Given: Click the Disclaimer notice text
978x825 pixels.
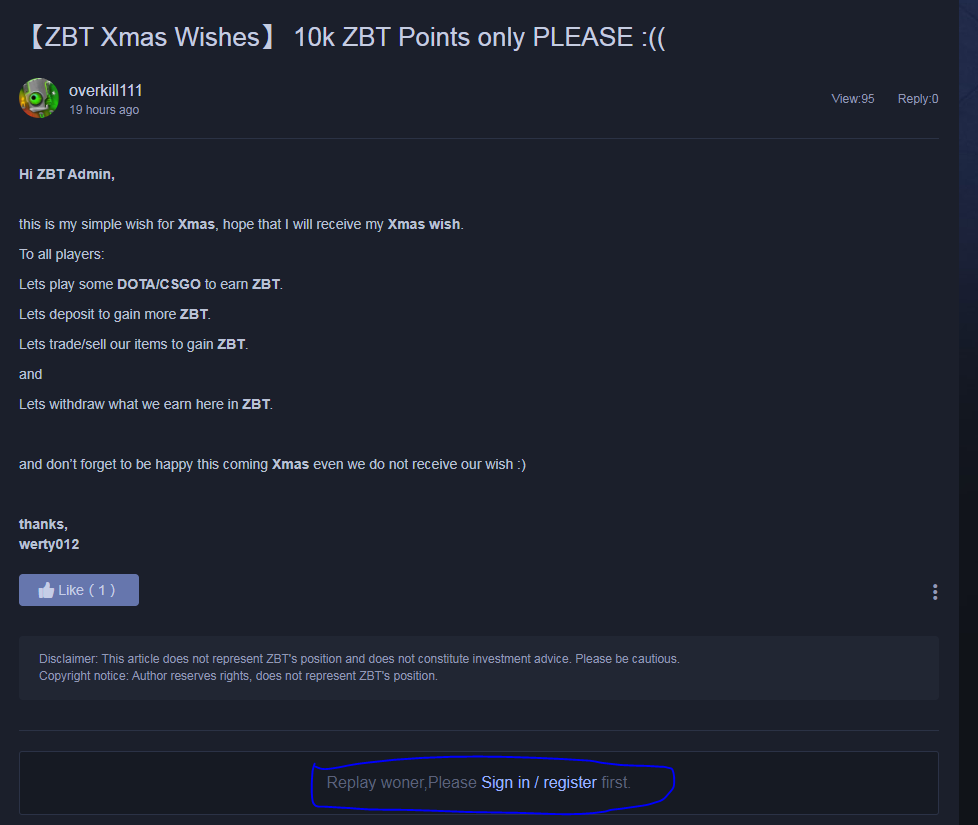Looking at the screenshot, I should click(x=359, y=659).
